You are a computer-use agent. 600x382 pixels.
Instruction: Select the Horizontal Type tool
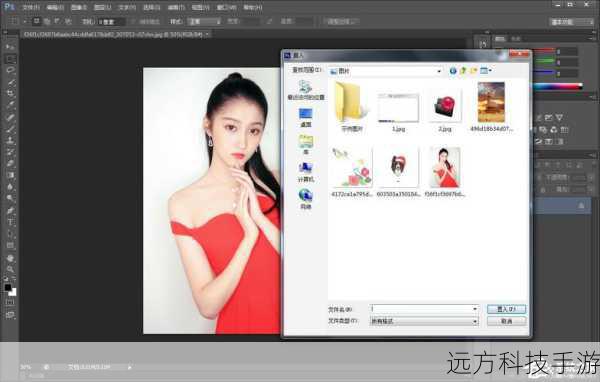click(10, 222)
